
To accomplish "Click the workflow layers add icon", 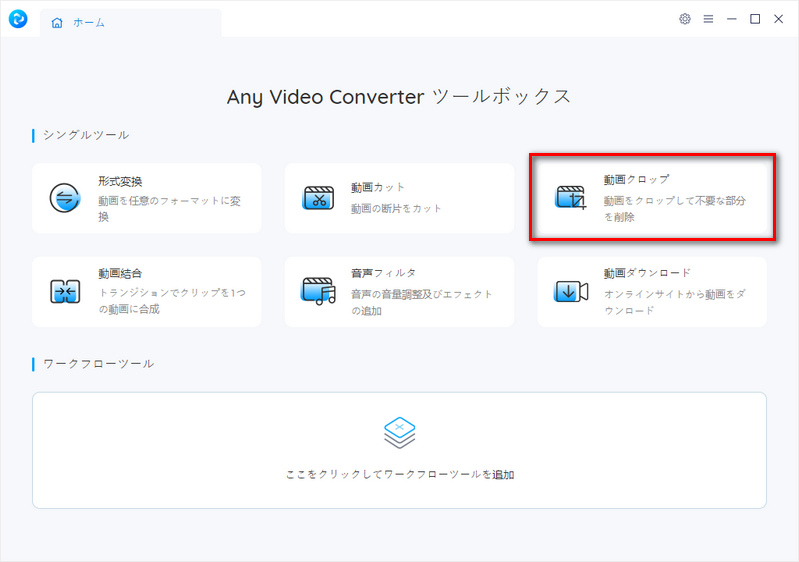I will (x=400, y=433).
